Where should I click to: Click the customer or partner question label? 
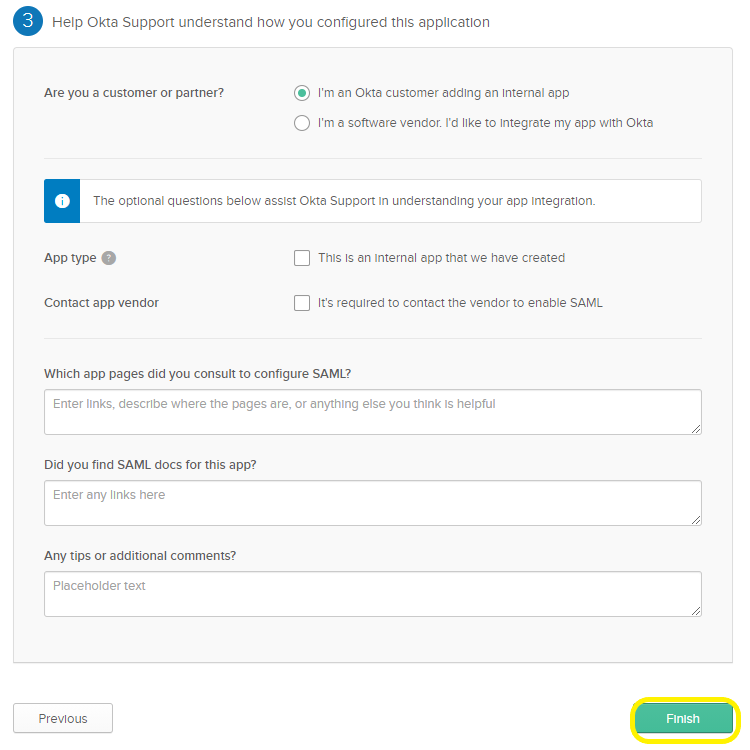tap(134, 93)
